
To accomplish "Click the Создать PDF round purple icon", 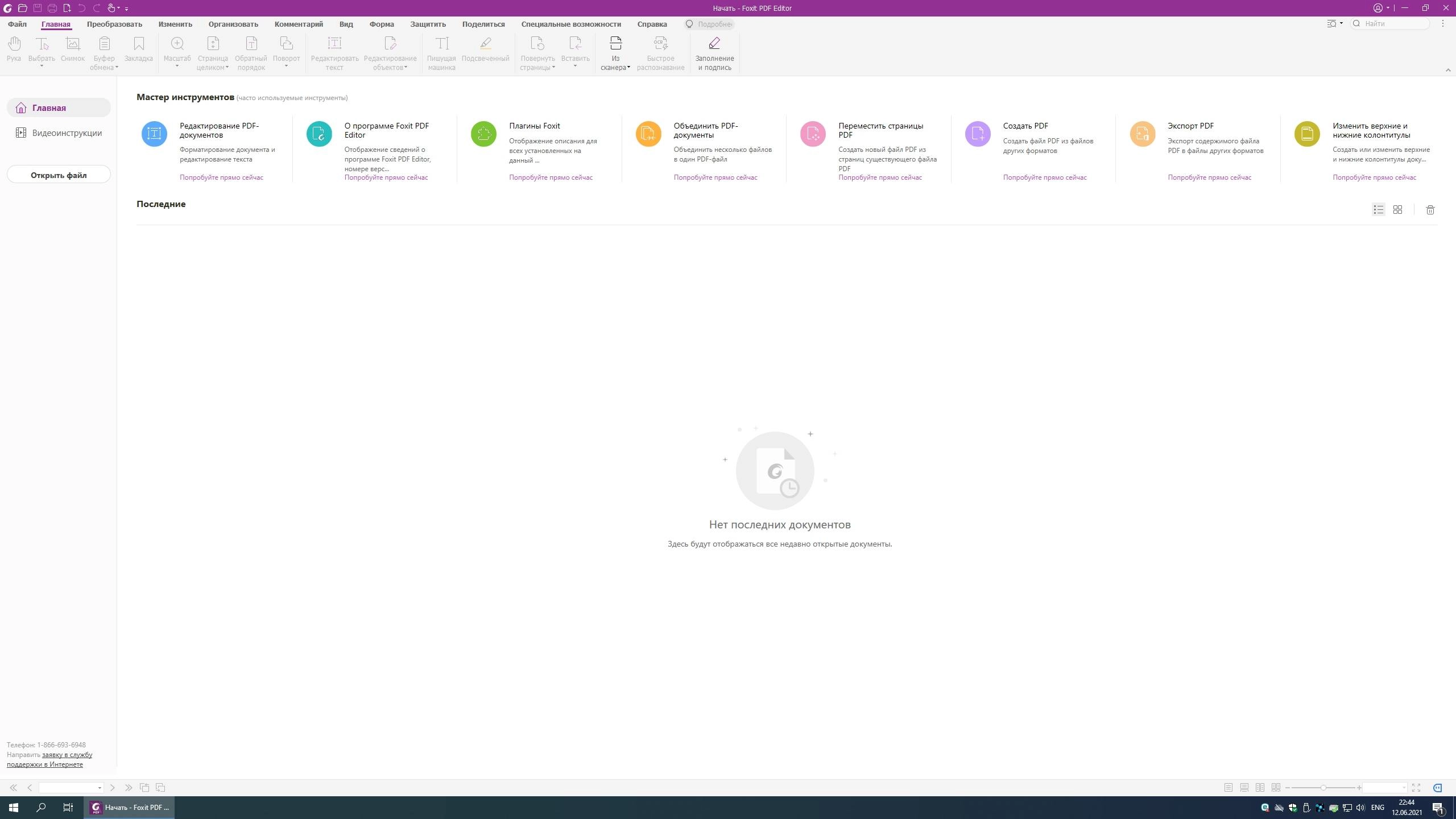I will pos(978,134).
